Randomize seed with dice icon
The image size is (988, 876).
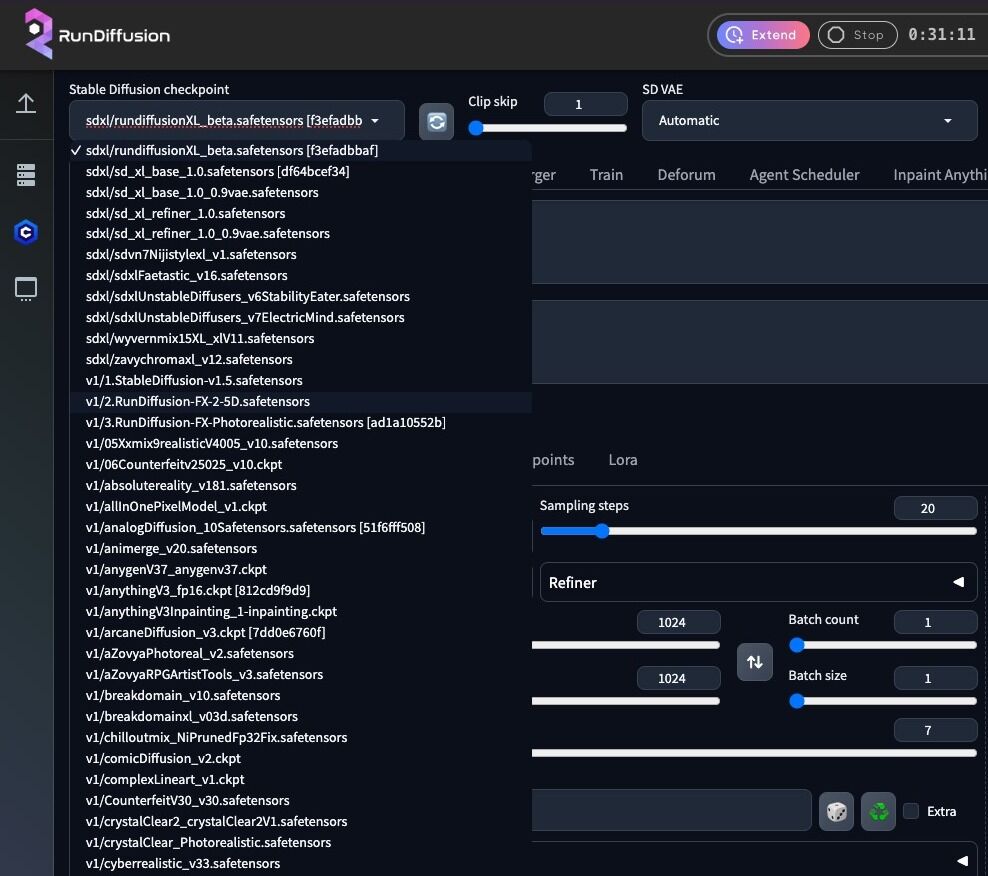click(x=837, y=811)
